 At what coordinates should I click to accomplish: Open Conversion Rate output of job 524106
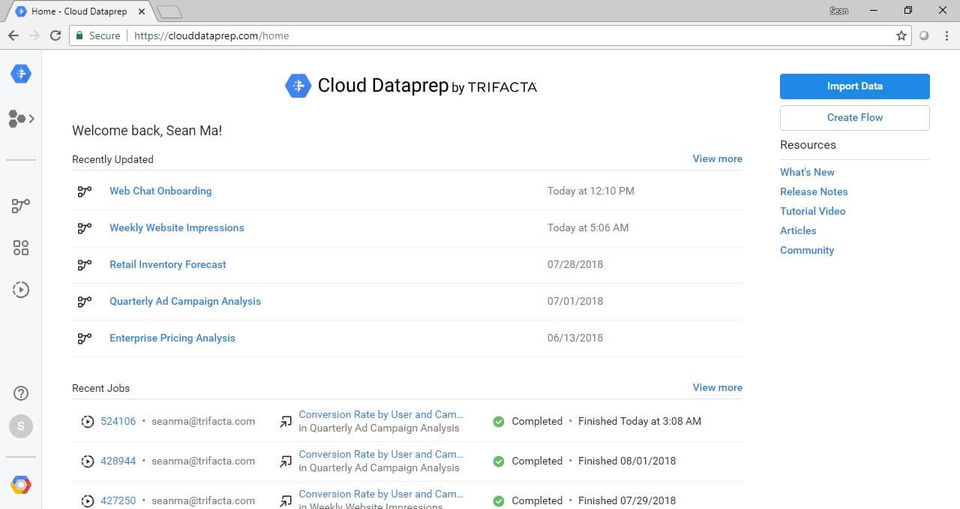[x=381, y=415]
